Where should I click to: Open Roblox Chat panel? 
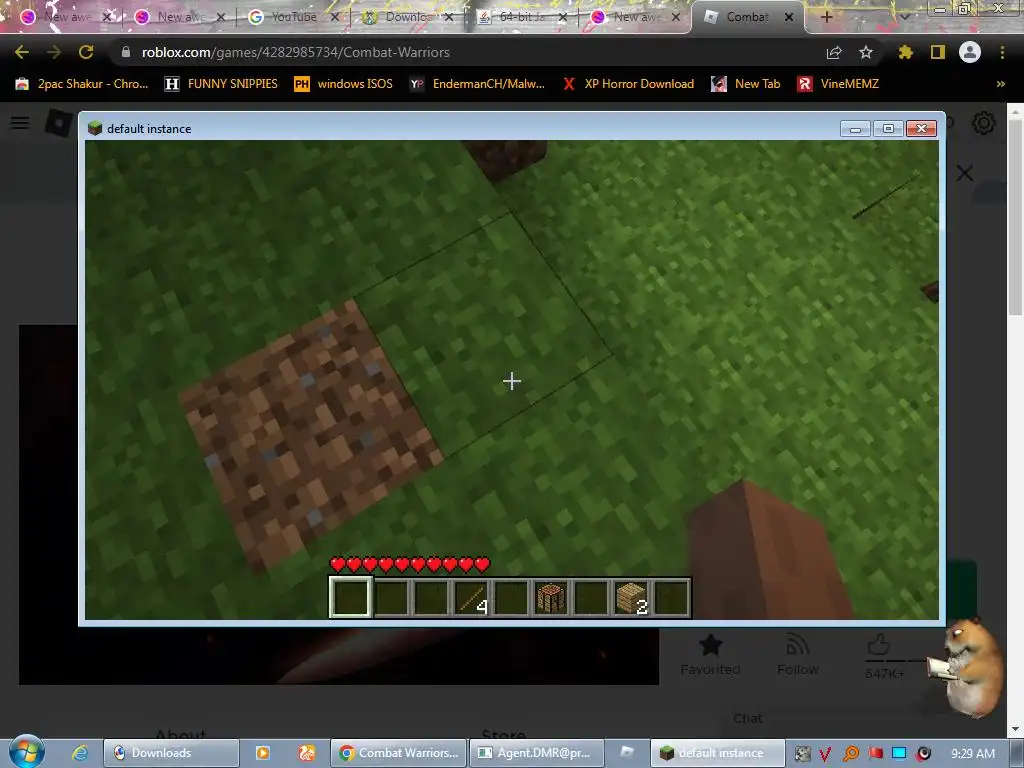(748, 718)
